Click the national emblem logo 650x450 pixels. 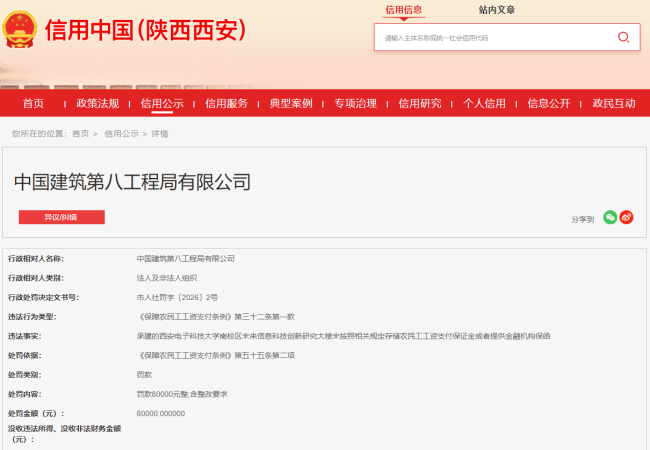(19, 29)
